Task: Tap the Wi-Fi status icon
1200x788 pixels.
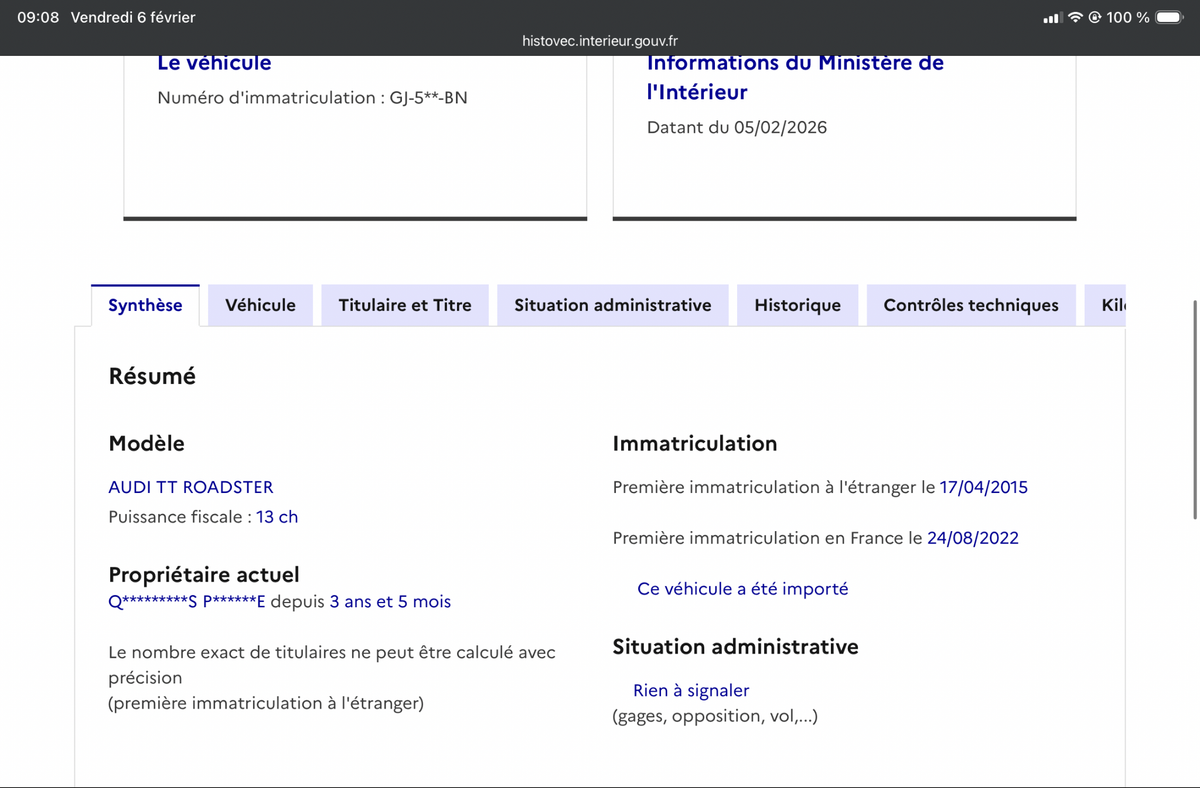Action: [x=1075, y=18]
